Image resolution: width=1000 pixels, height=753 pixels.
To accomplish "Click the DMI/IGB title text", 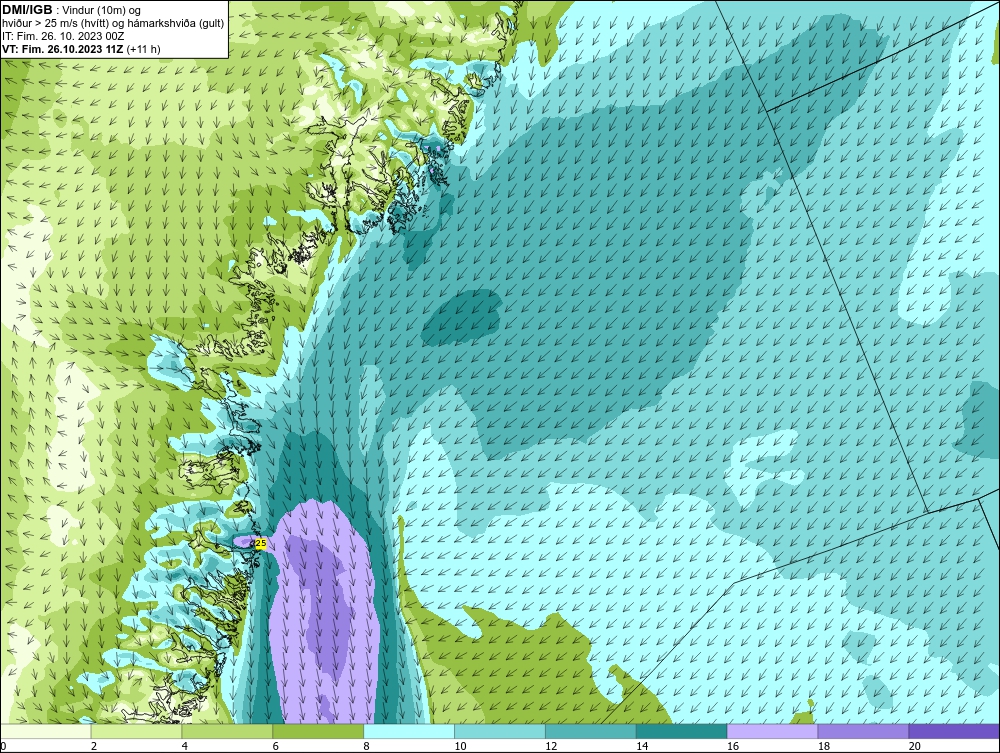I will [x=27, y=10].
